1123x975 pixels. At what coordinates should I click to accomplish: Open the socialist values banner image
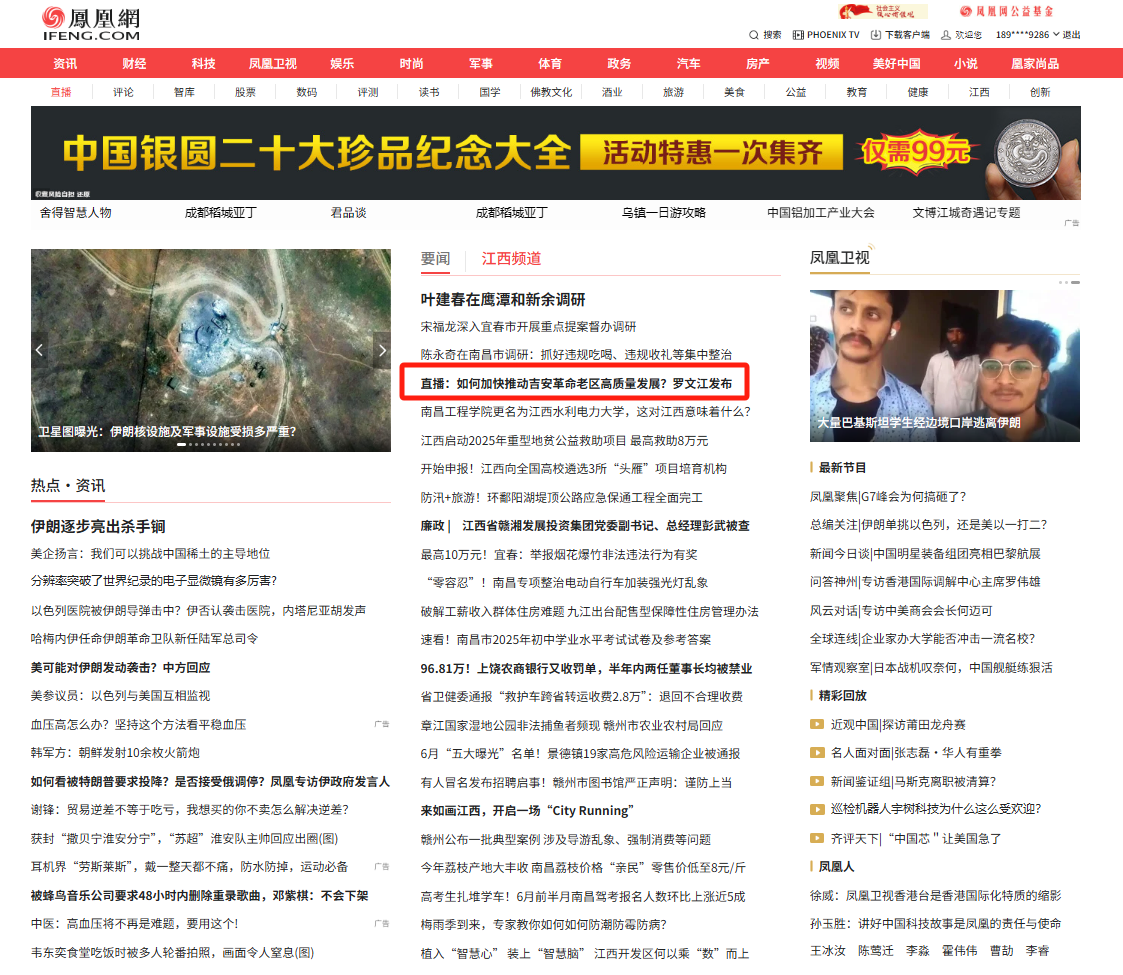pyautogui.click(x=883, y=11)
